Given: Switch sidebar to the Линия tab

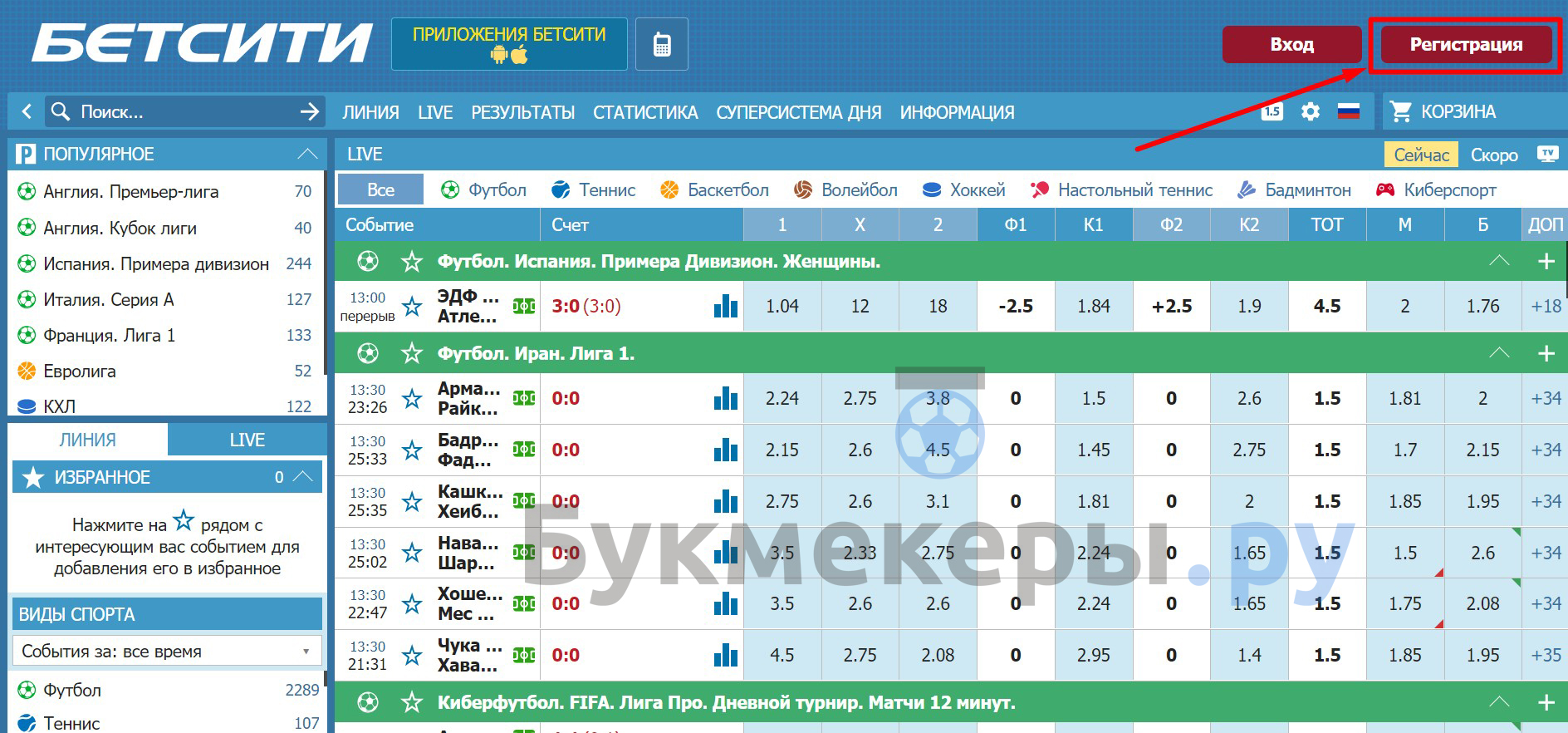Looking at the screenshot, I should coord(87,440).
